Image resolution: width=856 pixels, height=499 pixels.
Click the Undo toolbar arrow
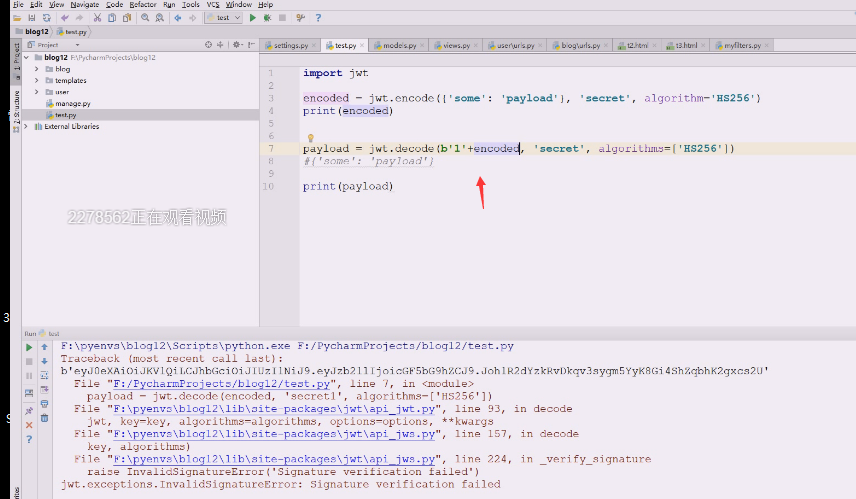[65, 18]
